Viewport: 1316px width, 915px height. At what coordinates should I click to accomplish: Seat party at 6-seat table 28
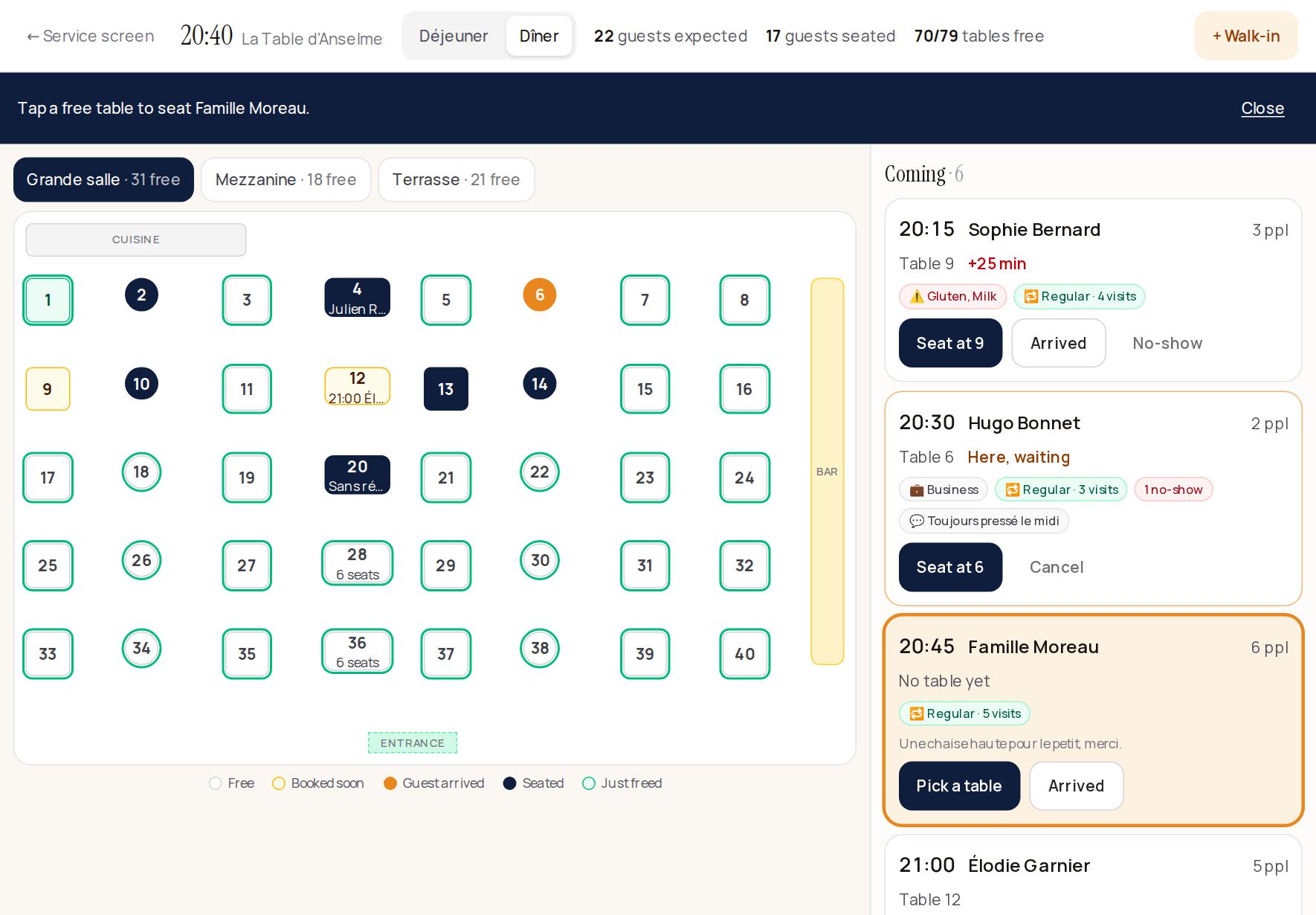(357, 563)
